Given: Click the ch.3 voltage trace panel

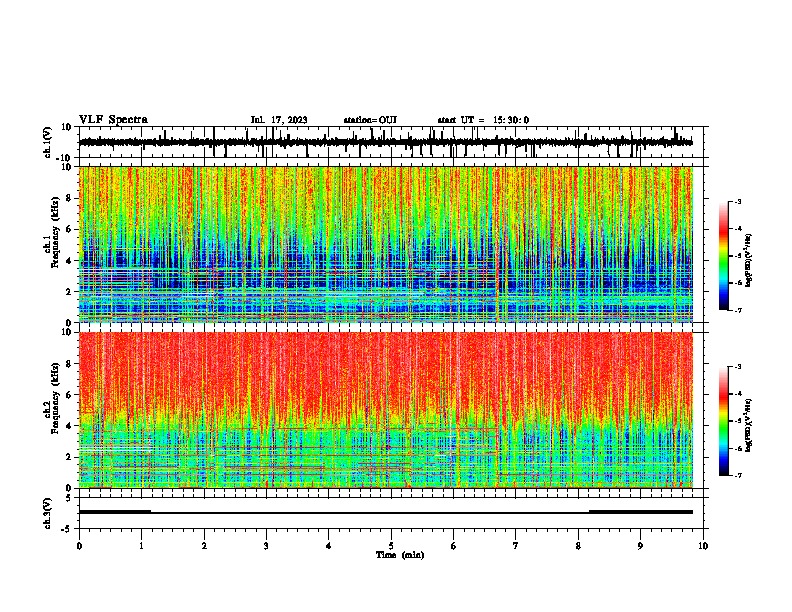Looking at the screenshot, I should pyautogui.click(x=393, y=513).
